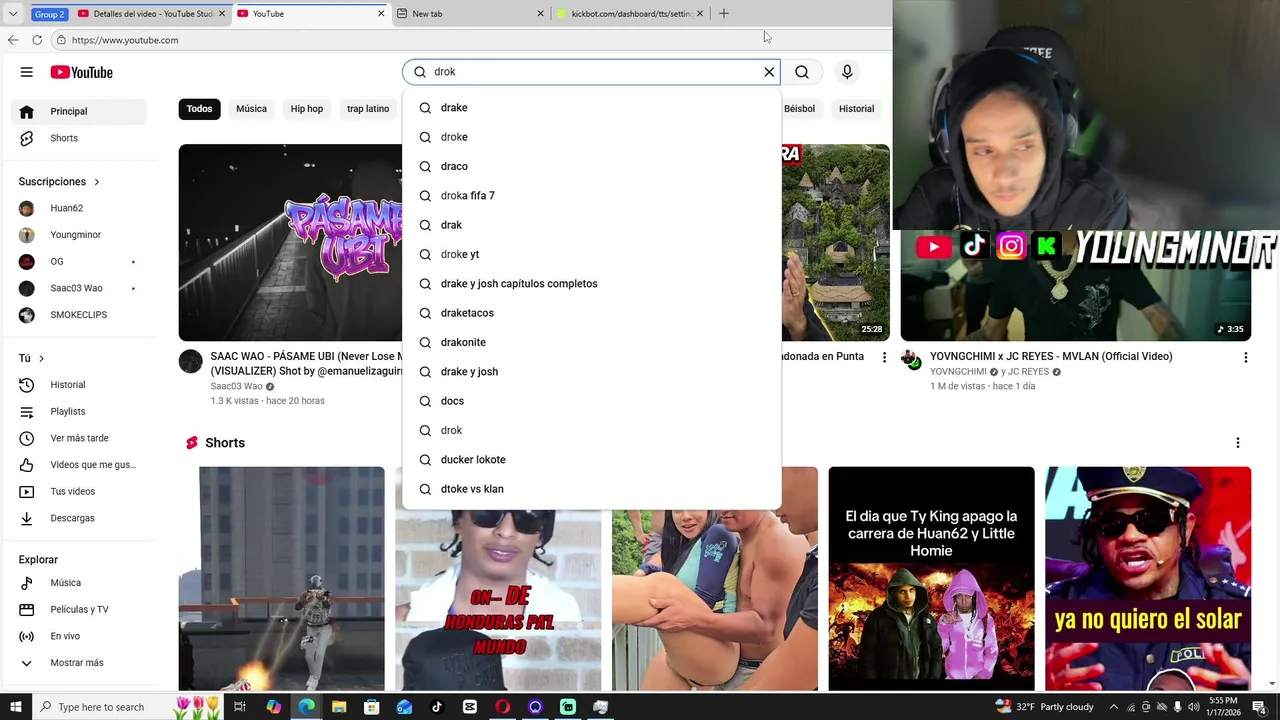Open the PÁSAME UBI video thumbnail
The image size is (1280, 720).
(290, 243)
